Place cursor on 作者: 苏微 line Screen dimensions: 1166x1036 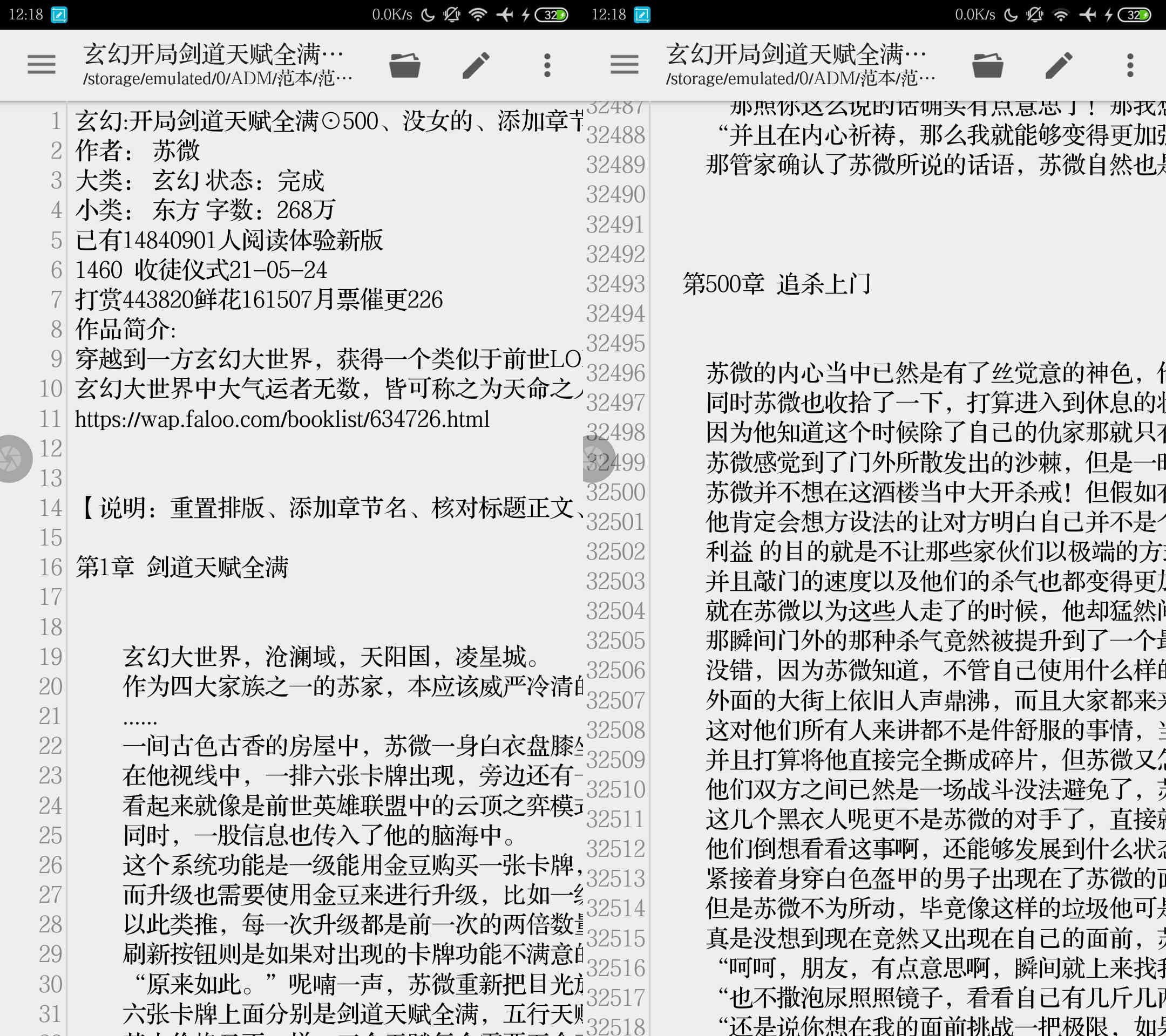[138, 151]
